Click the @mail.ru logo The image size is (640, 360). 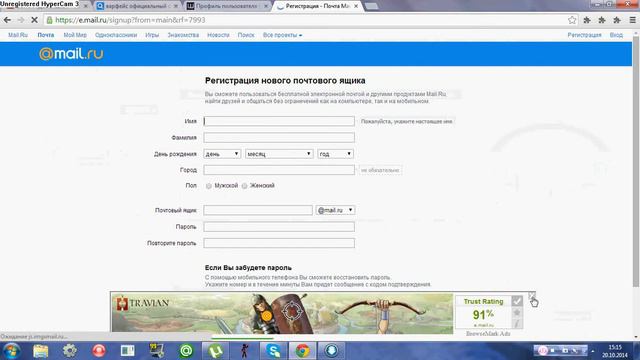[x=71, y=54]
